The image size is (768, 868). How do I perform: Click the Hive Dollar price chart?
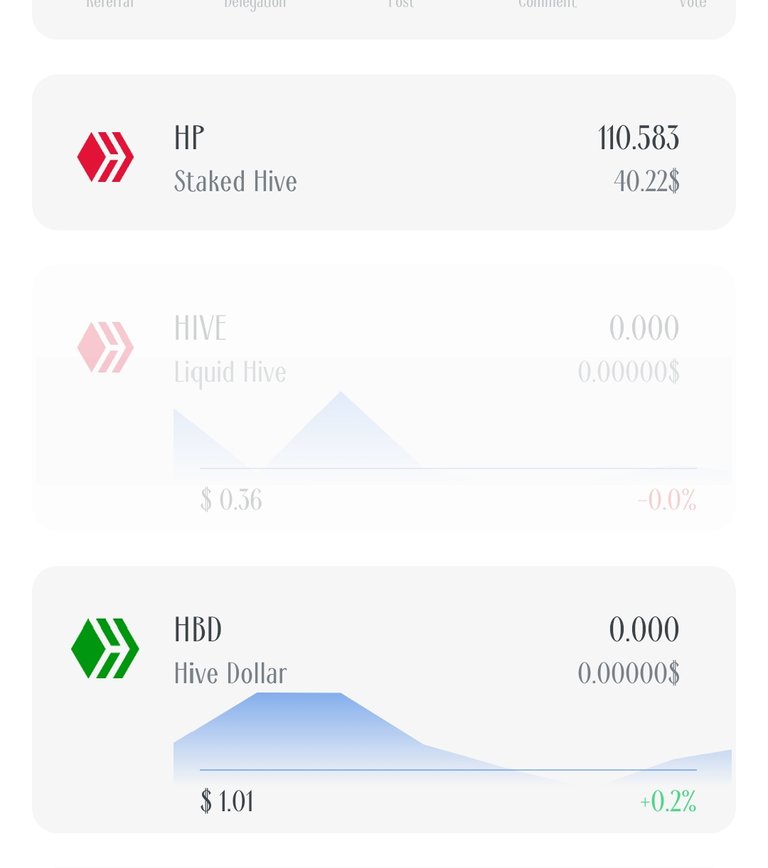(452, 736)
